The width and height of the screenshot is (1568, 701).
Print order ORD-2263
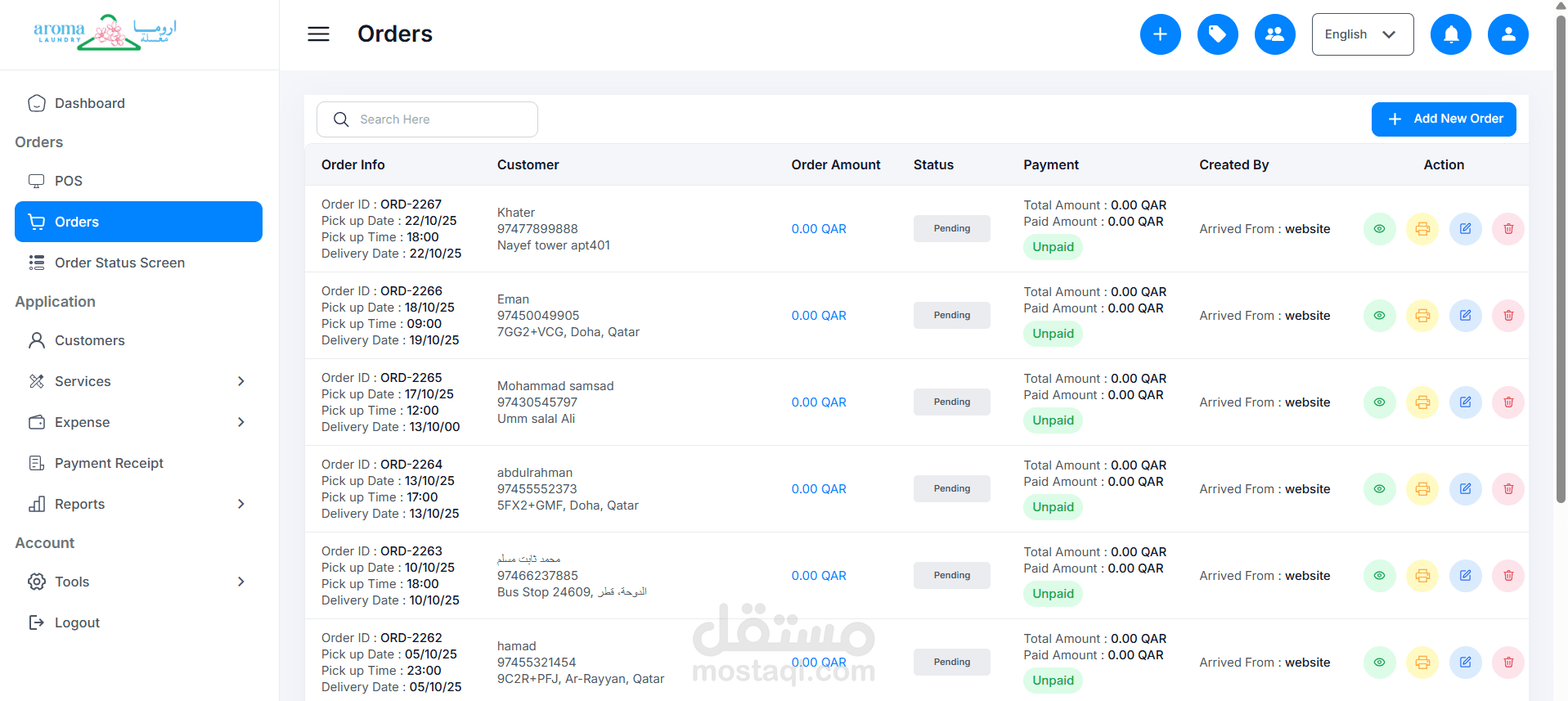[1422, 576]
